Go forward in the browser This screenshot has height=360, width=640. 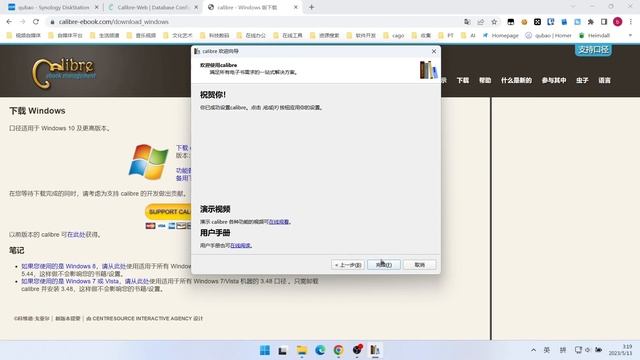(22, 22)
